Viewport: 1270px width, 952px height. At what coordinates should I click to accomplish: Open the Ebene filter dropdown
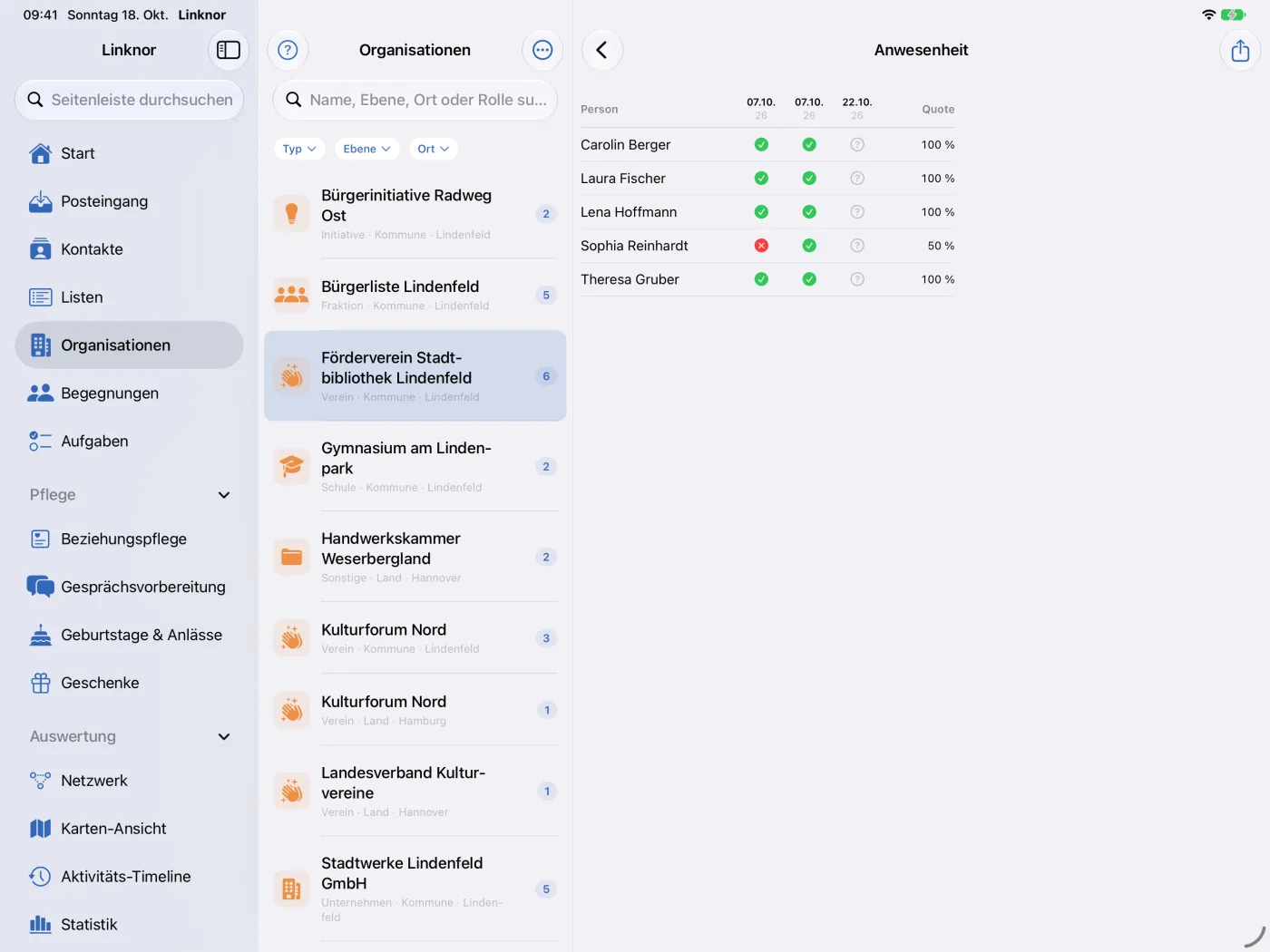[366, 149]
